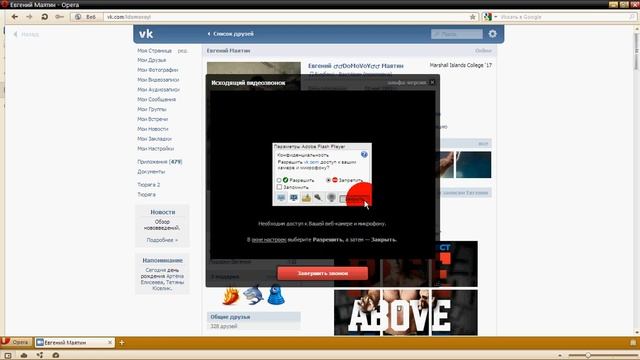Image resolution: width=640 pixels, height=360 pixels.
Task: Open Мои Встречи in sidebar
Action: [153, 119]
